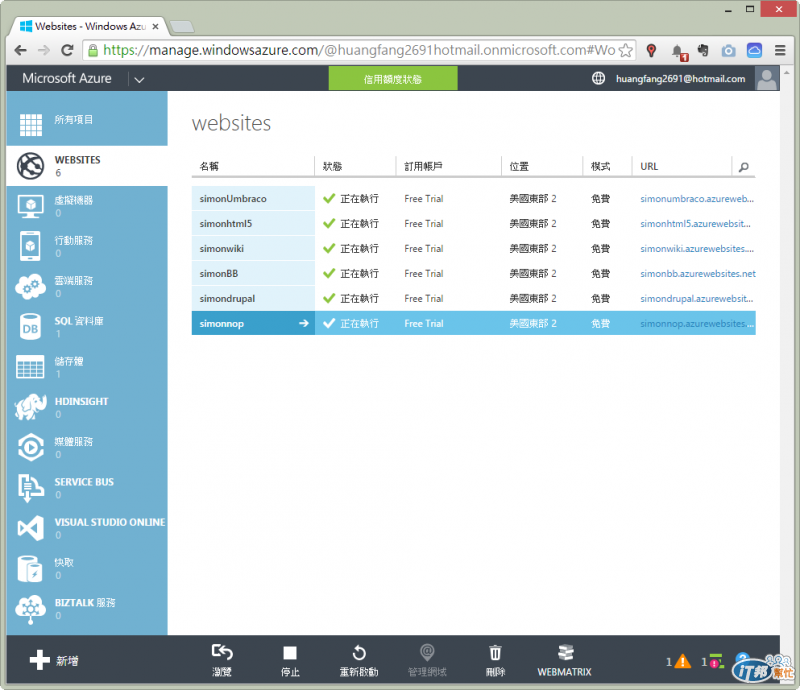Select the simondrupal website row

point(473,299)
